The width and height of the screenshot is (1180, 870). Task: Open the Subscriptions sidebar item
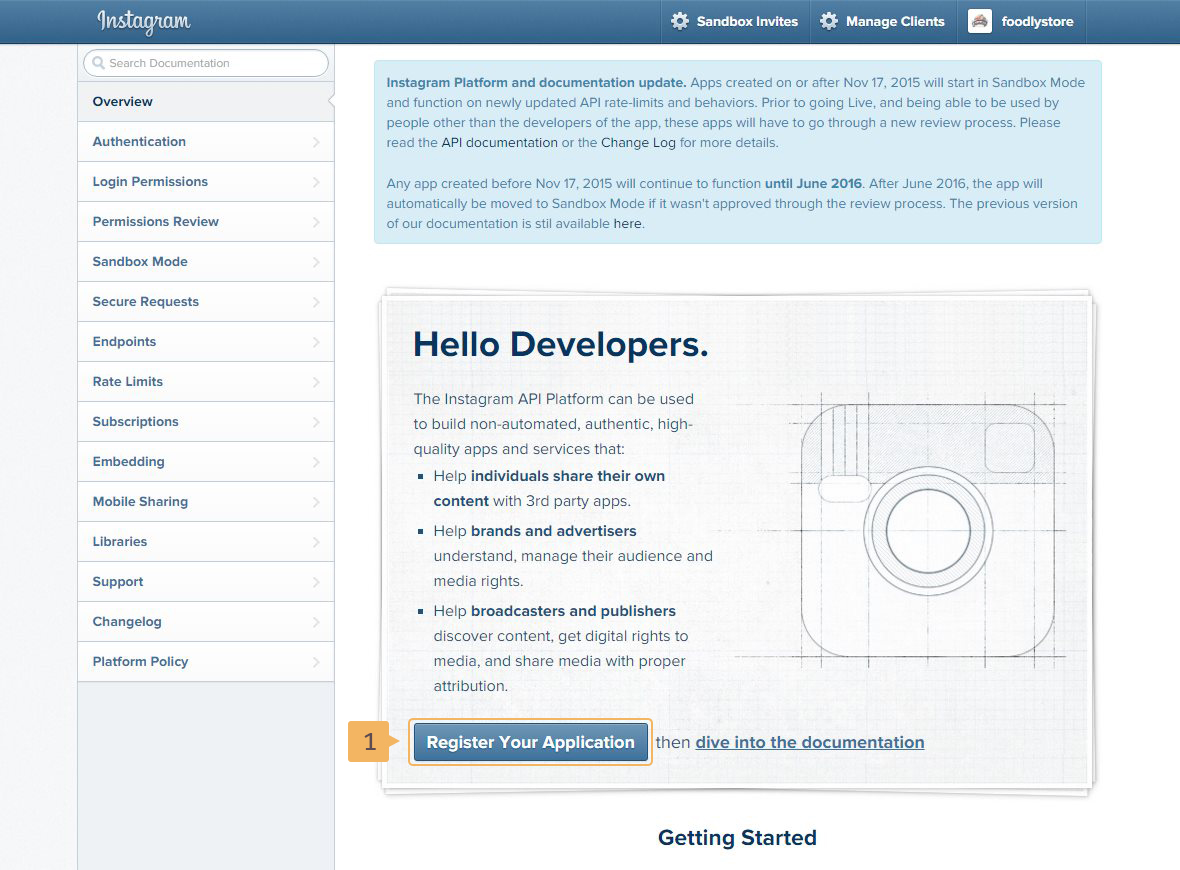135,422
